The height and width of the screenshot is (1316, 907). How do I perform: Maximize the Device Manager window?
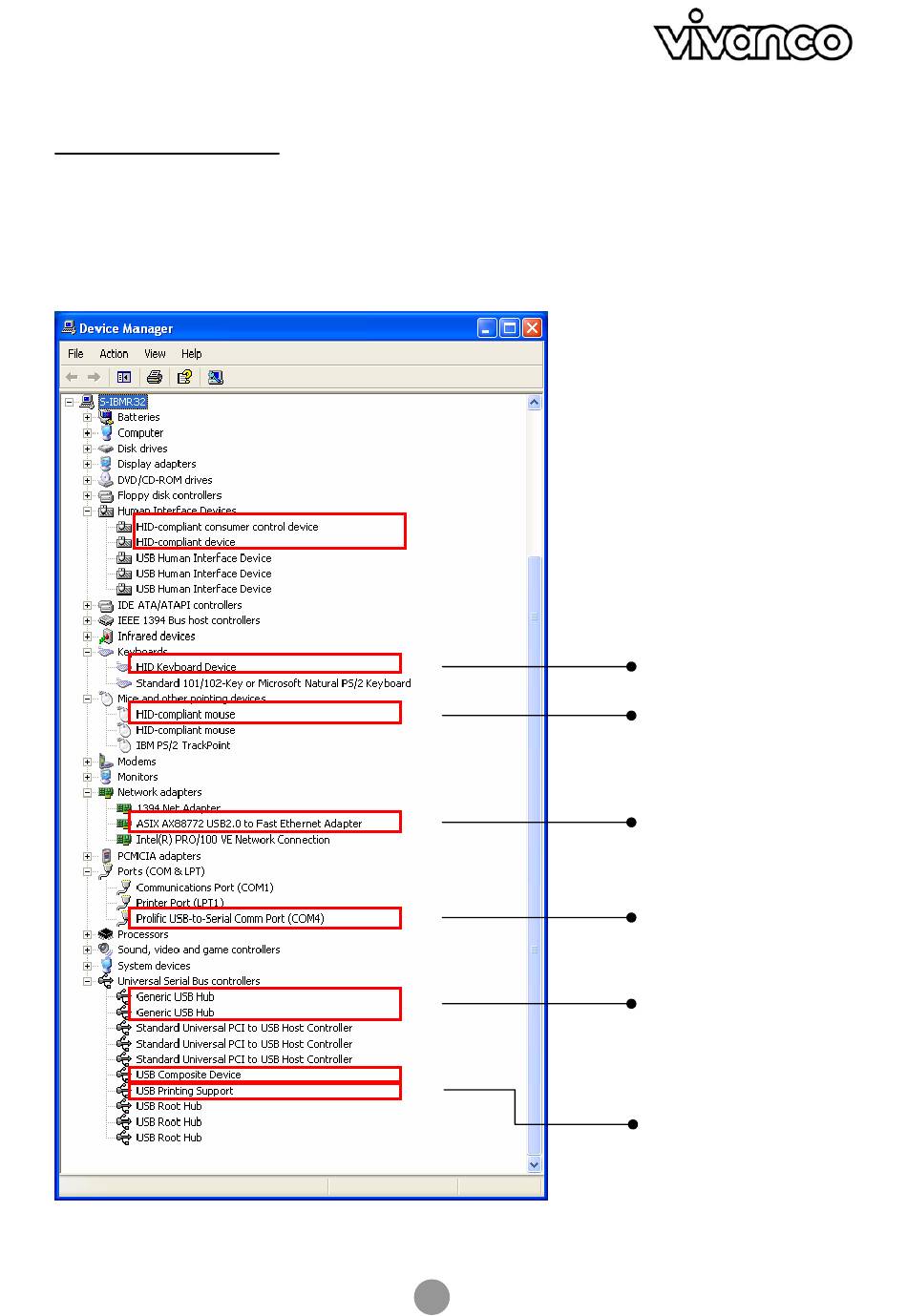(510, 327)
